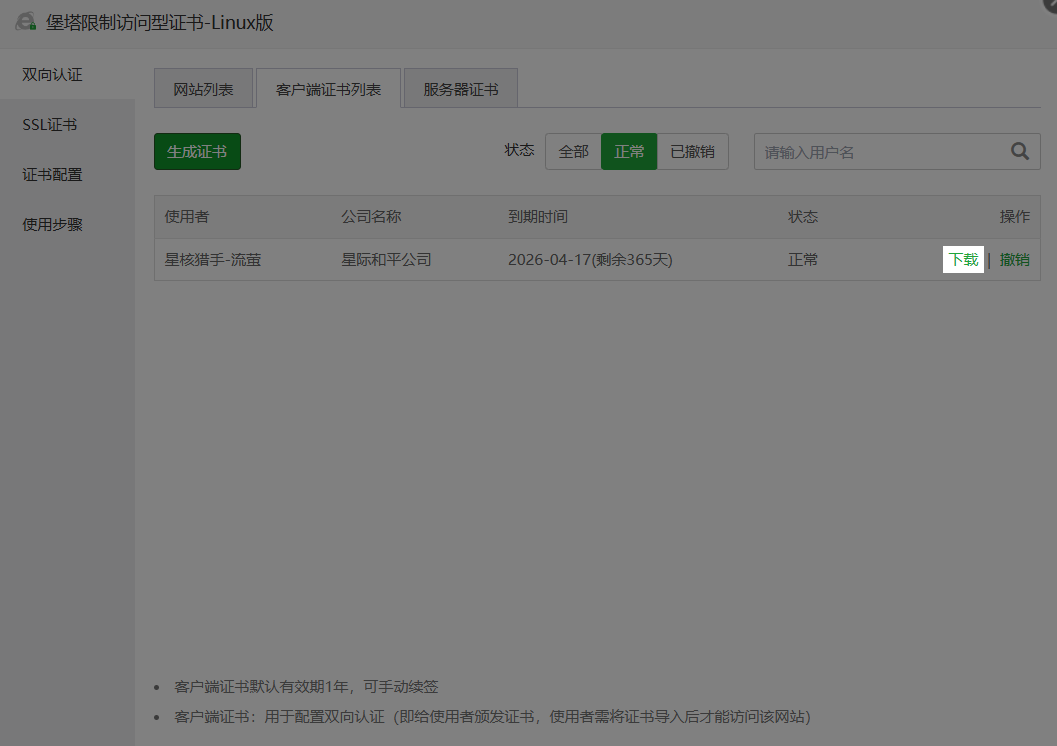Click the certificate app logo icon
The height and width of the screenshot is (746, 1057).
point(25,20)
